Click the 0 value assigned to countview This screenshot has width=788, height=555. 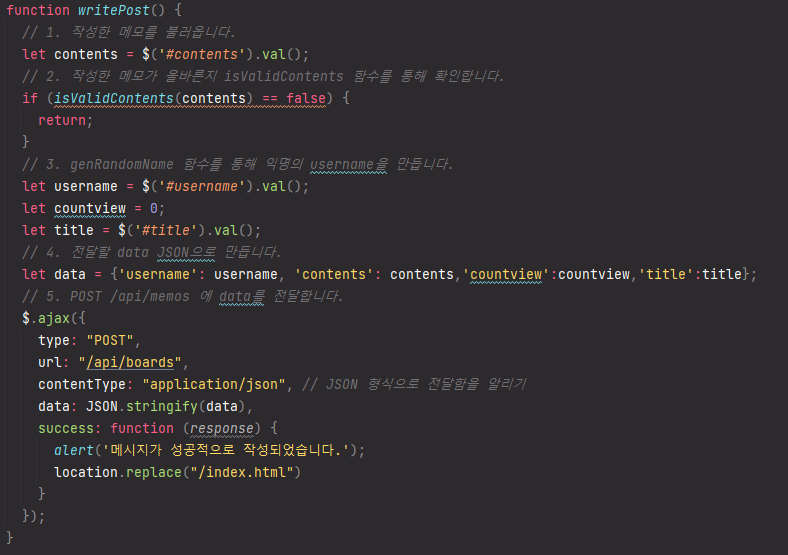click(x=154, y=209)
